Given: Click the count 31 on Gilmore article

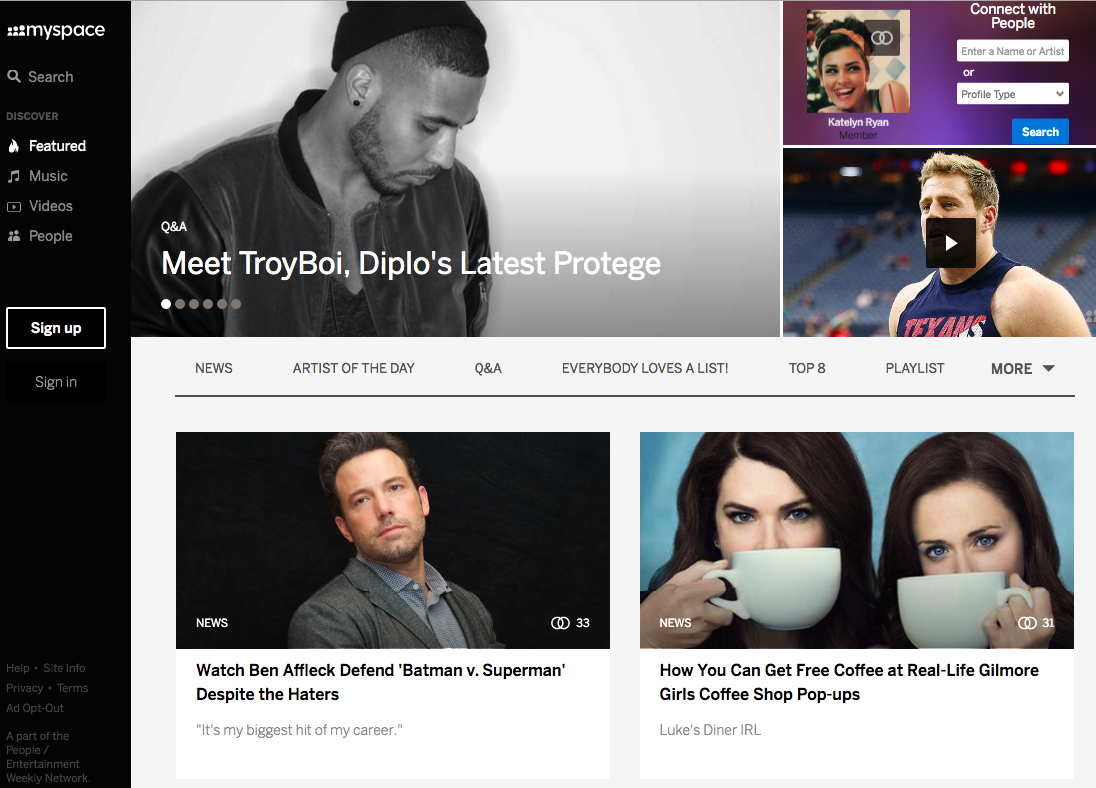Looking at the screenshot, I should [1048, 623].
